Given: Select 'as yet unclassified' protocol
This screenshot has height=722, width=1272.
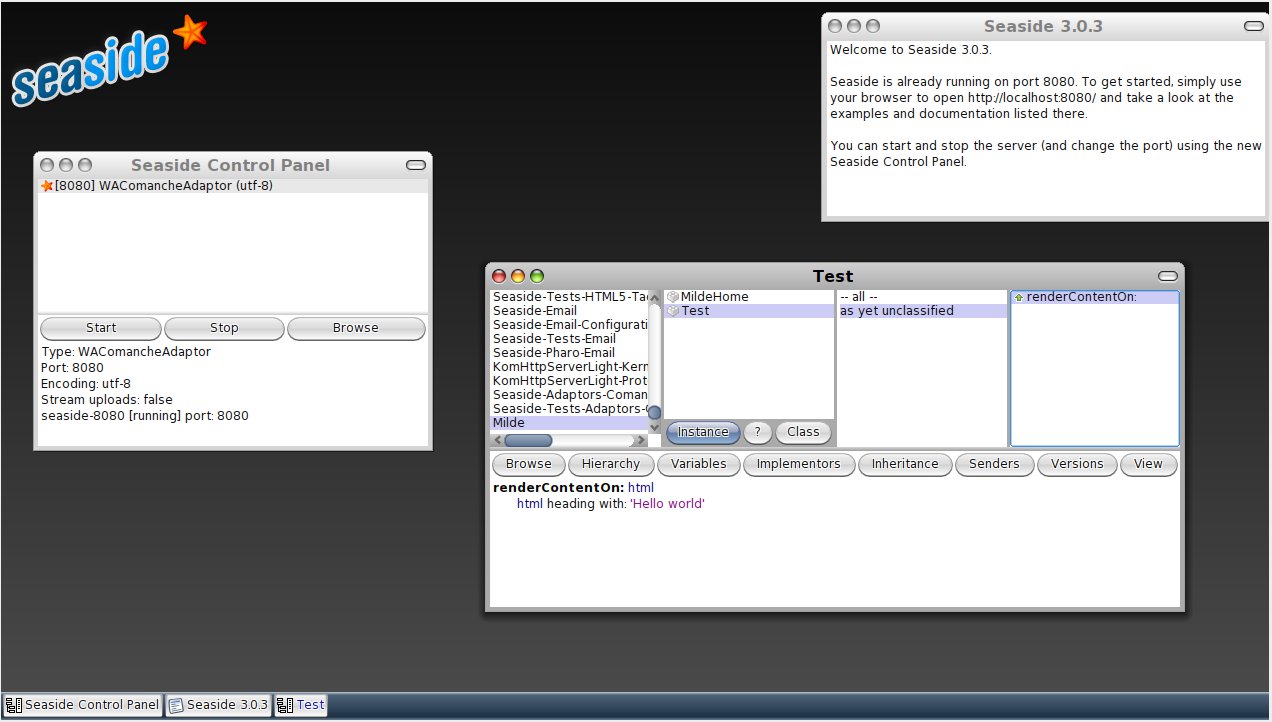Looking at the screenshot, I should (921, 311).
